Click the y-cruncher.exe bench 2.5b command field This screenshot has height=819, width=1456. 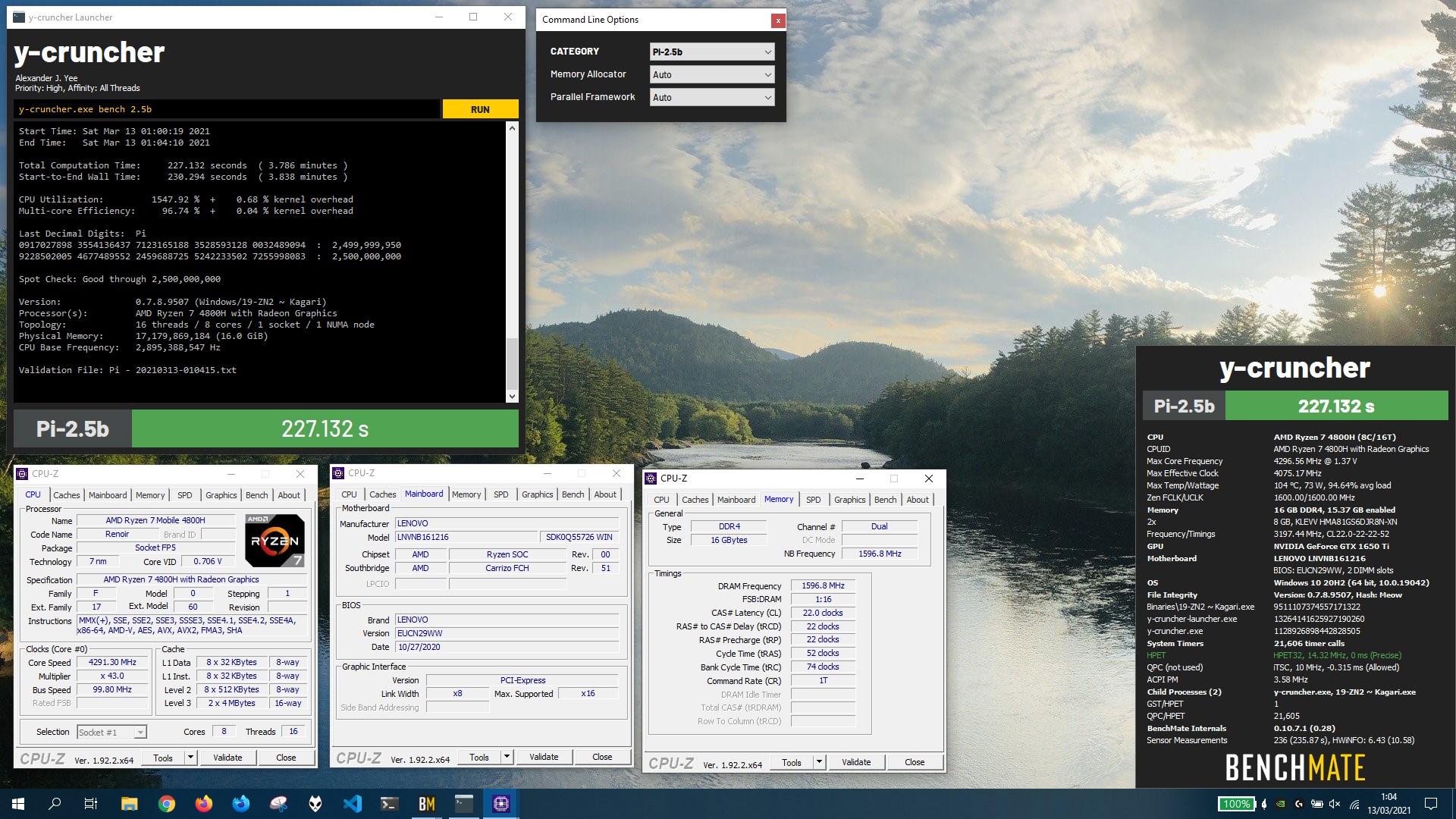227,109
